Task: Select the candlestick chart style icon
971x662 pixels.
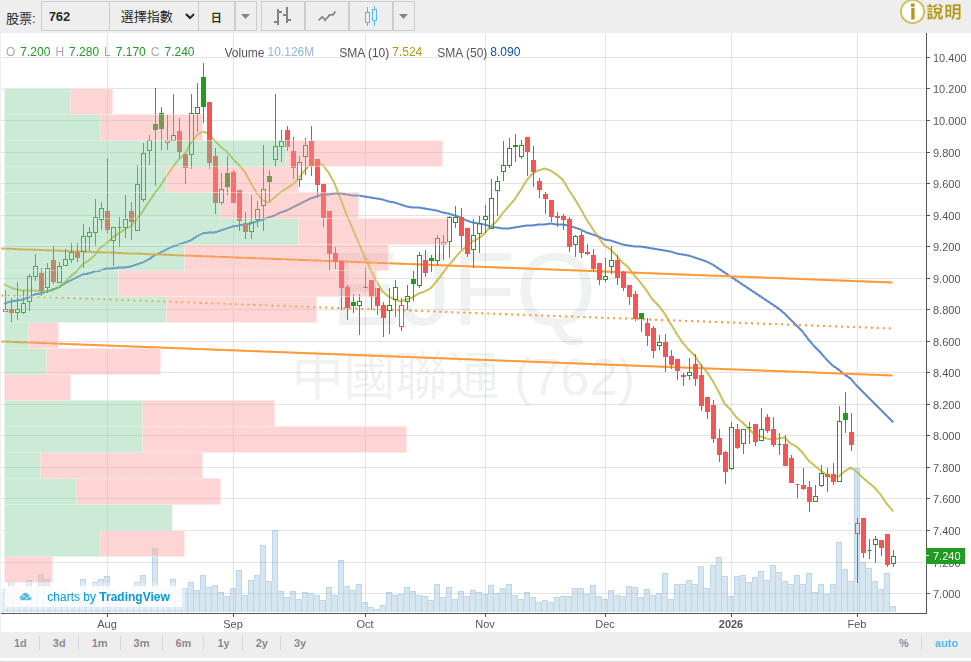Action: pyautogui.click(x=371, y=16)
